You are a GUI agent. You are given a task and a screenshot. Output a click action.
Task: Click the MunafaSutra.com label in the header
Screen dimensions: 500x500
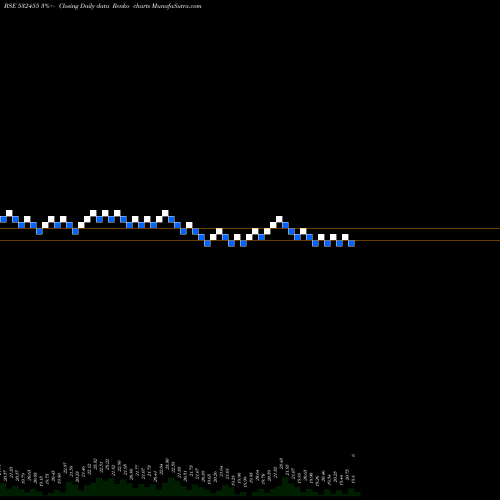click(x=176, y=6)
